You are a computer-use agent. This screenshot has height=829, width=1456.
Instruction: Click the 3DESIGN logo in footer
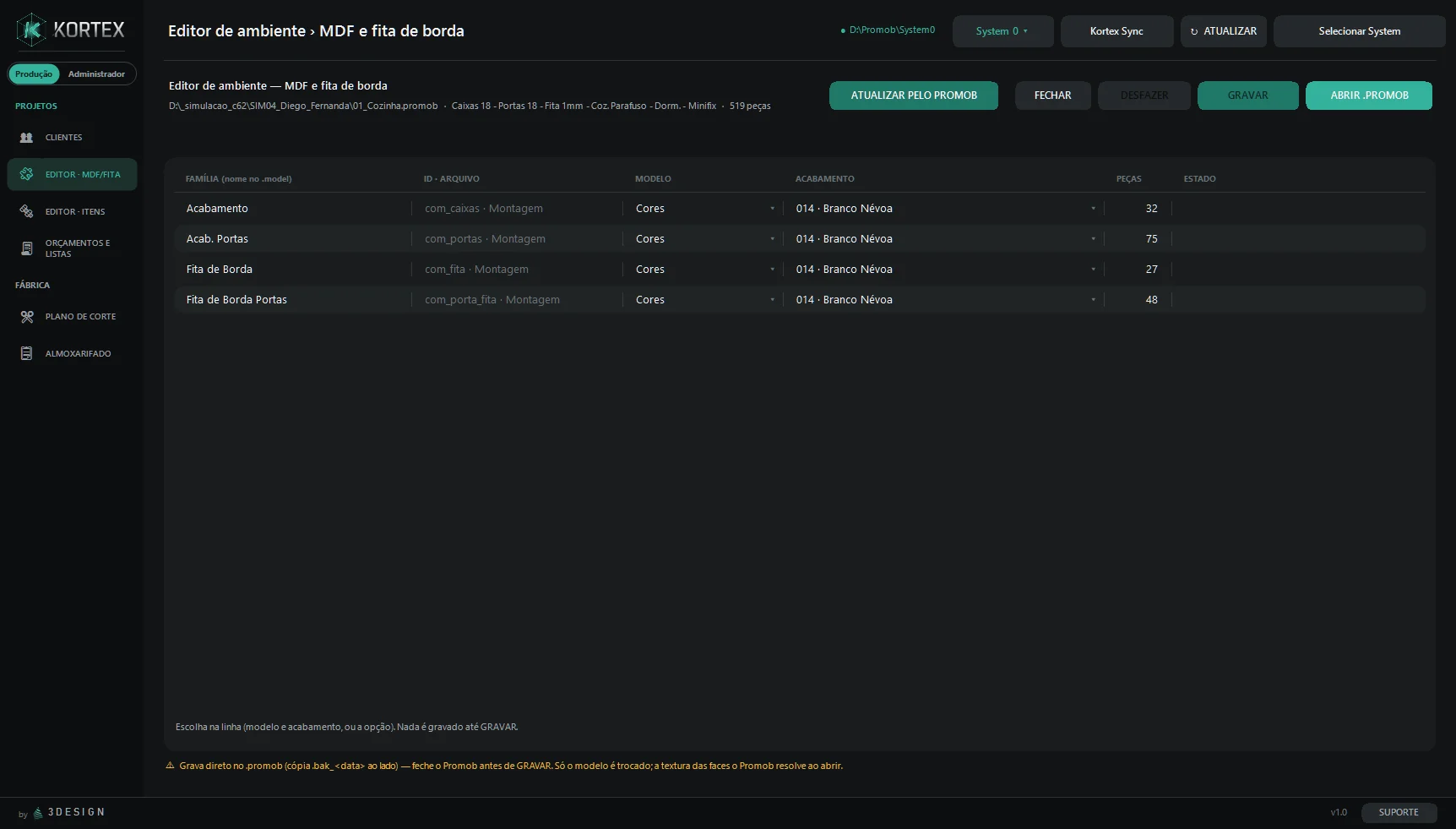click(69, 812)
